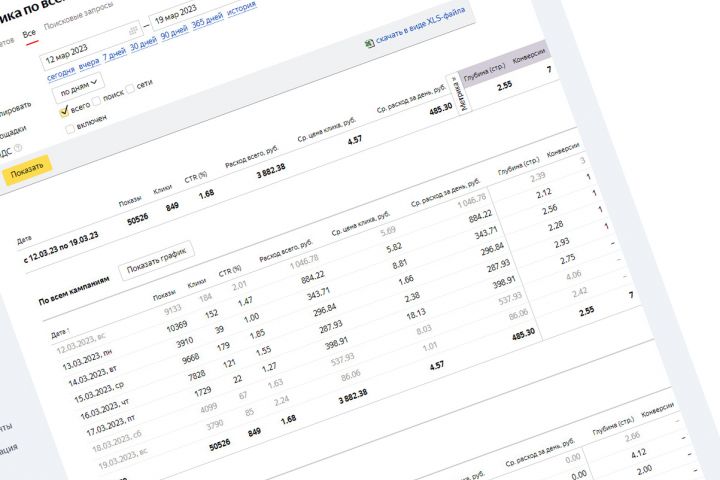The height and width of the screenshot is (480, 720).
Task: Click the CTR value 1.27
Action: (x=269, y=367)
